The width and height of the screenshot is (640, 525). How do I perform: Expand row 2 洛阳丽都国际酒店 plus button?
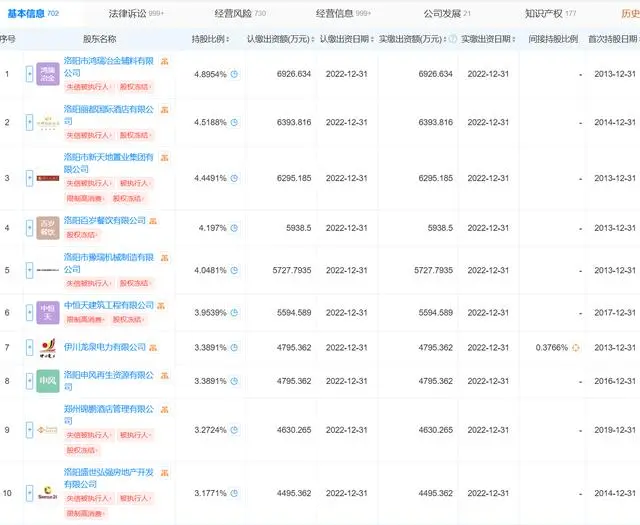click(x=29, y=122)
